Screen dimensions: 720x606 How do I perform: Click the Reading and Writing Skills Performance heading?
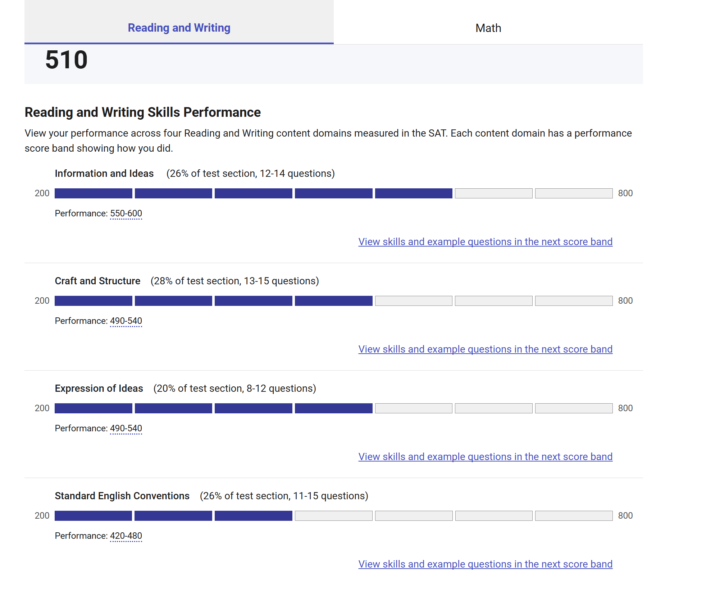click(143, 112)
